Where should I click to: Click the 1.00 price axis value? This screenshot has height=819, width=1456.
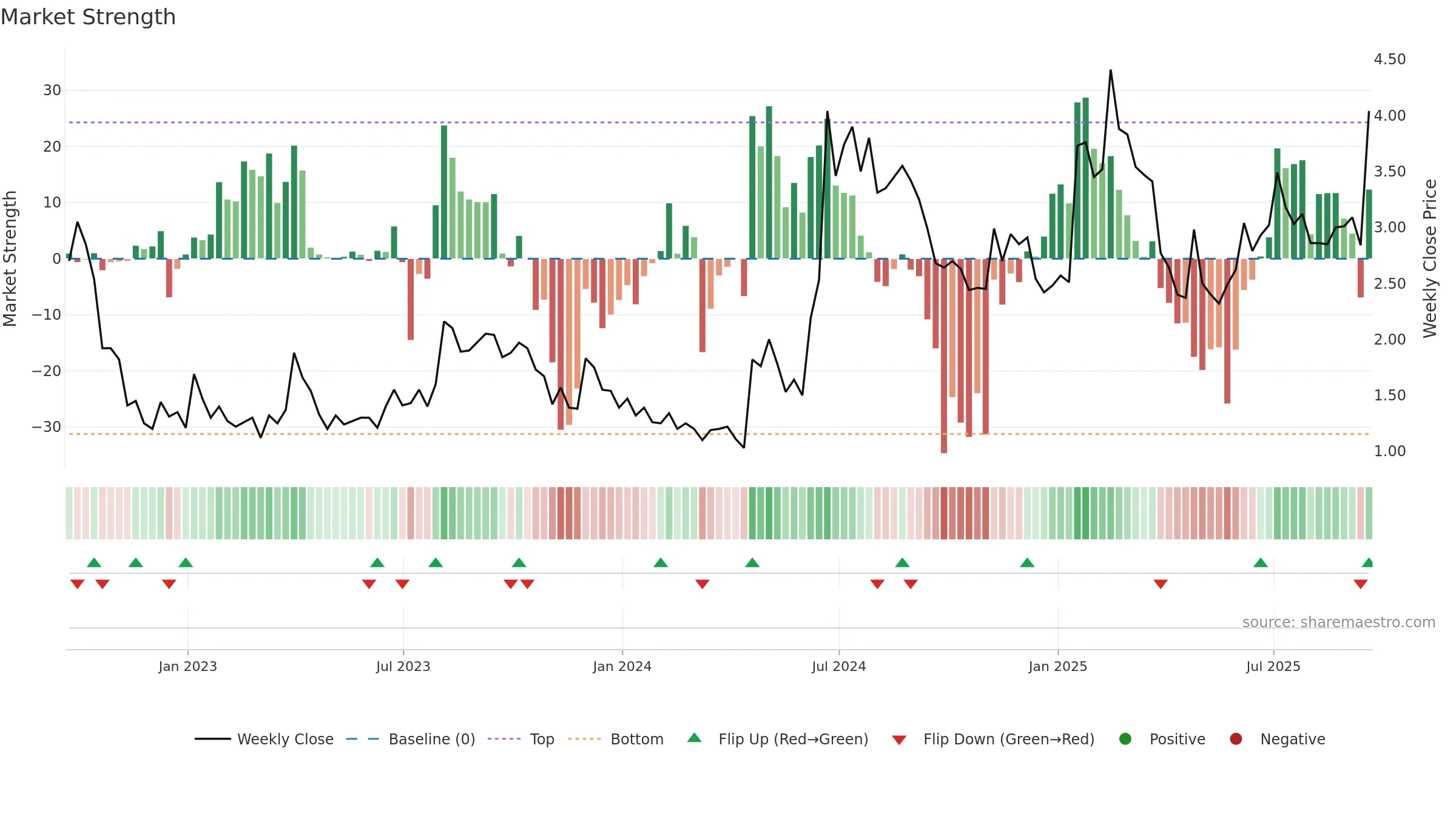(x=1389, y=451)
